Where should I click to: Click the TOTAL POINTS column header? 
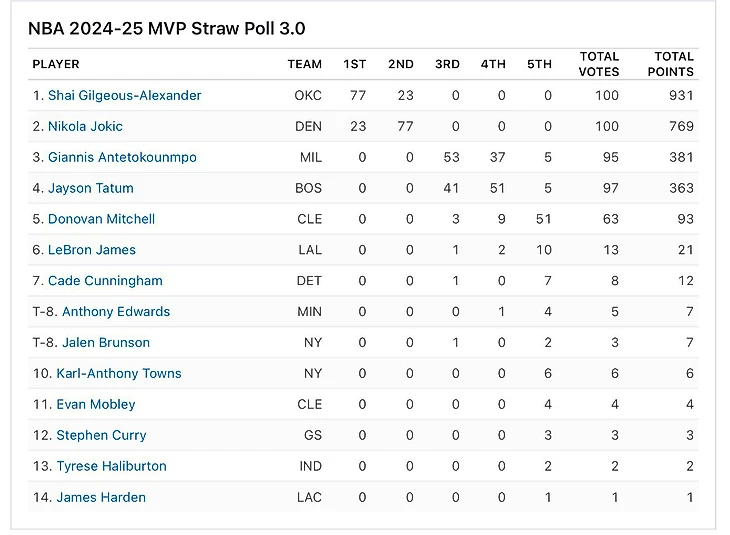[670, 64]
